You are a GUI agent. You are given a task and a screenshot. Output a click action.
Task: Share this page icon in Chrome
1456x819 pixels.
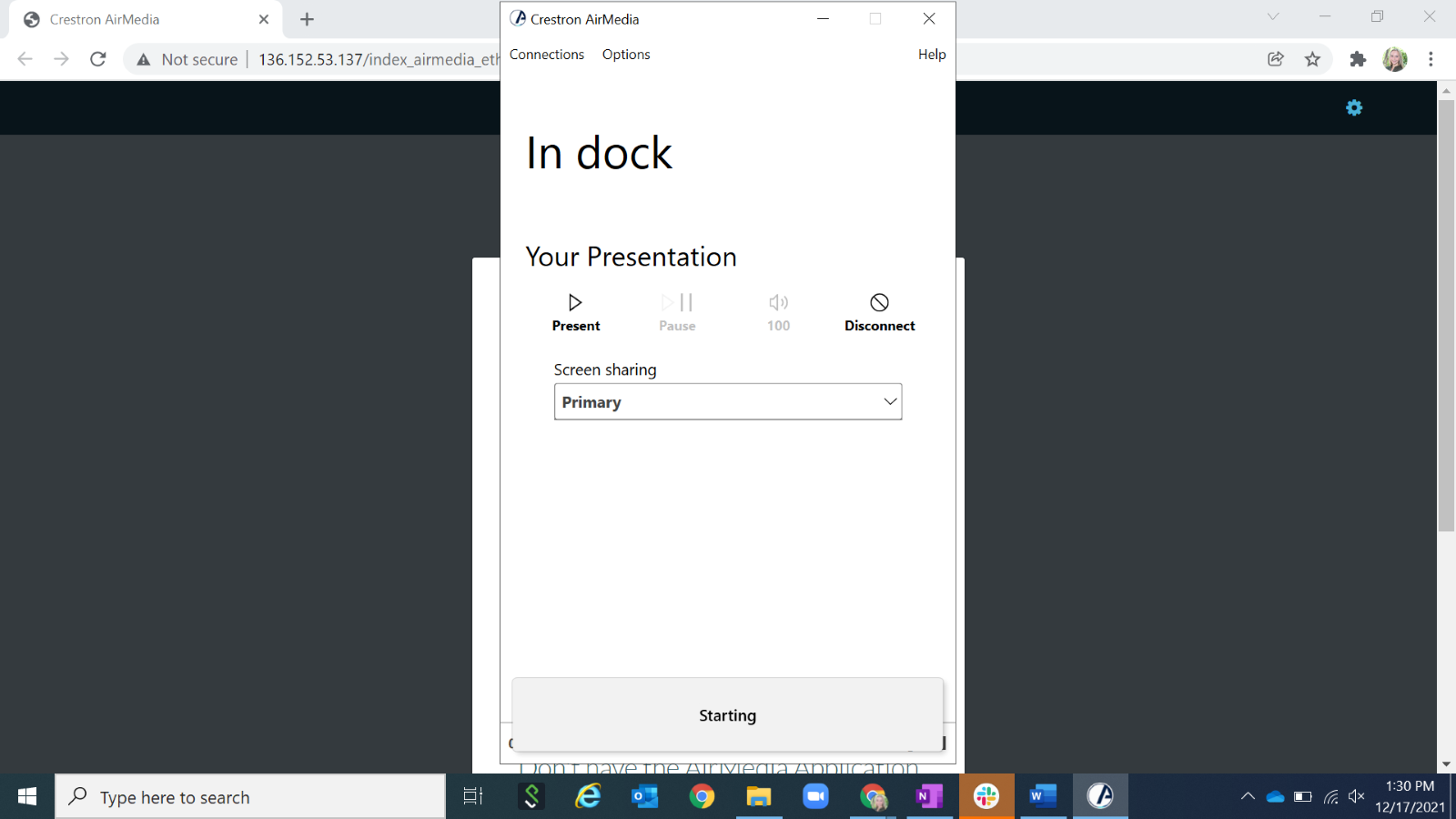click(x=1276, y=59)
